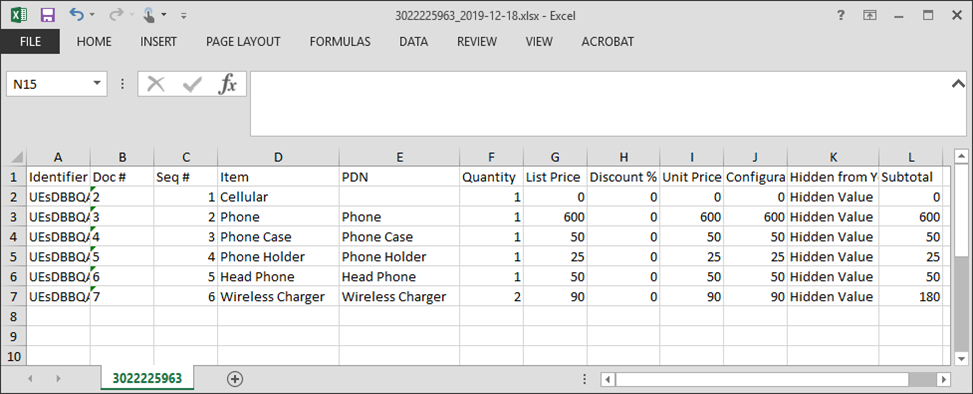973x394 pixels.
Task: Click the scroll down arrow on vertical scrollbar
Action: coord(961,358)
